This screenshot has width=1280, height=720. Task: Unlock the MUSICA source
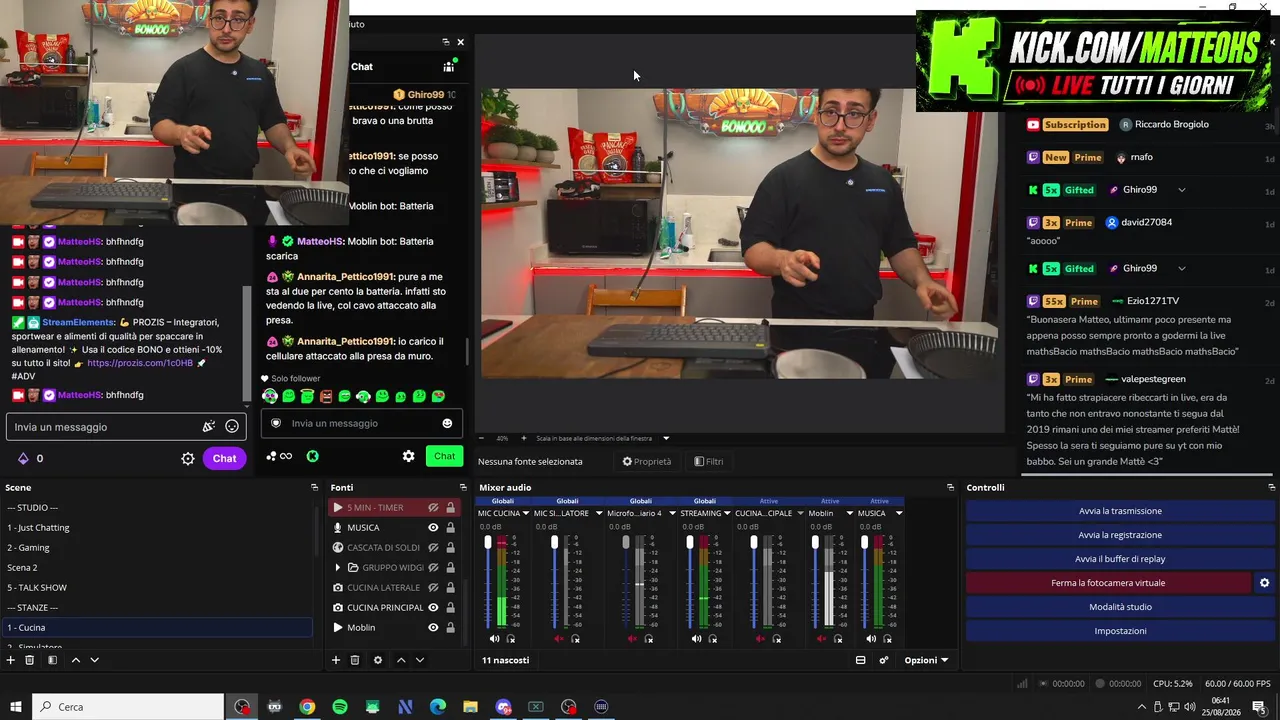coord(450,528)
